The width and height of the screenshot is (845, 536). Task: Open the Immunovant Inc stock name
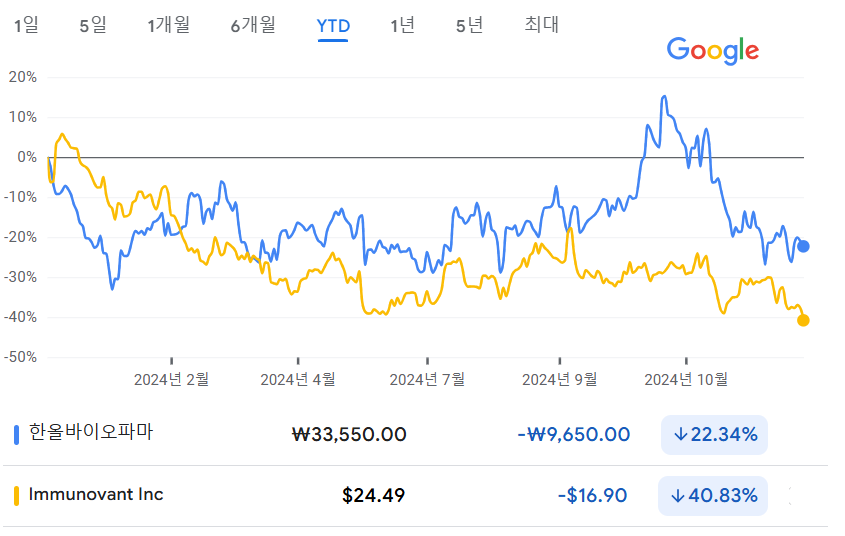tap(96, 495)
